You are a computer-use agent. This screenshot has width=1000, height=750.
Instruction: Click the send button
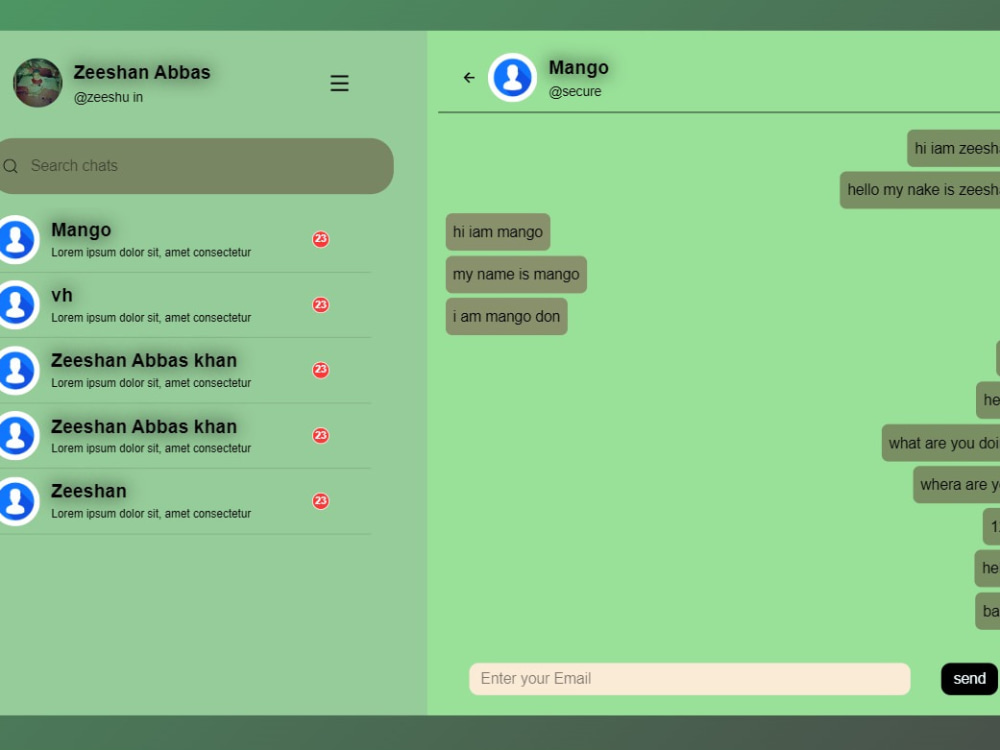(969, 679)
